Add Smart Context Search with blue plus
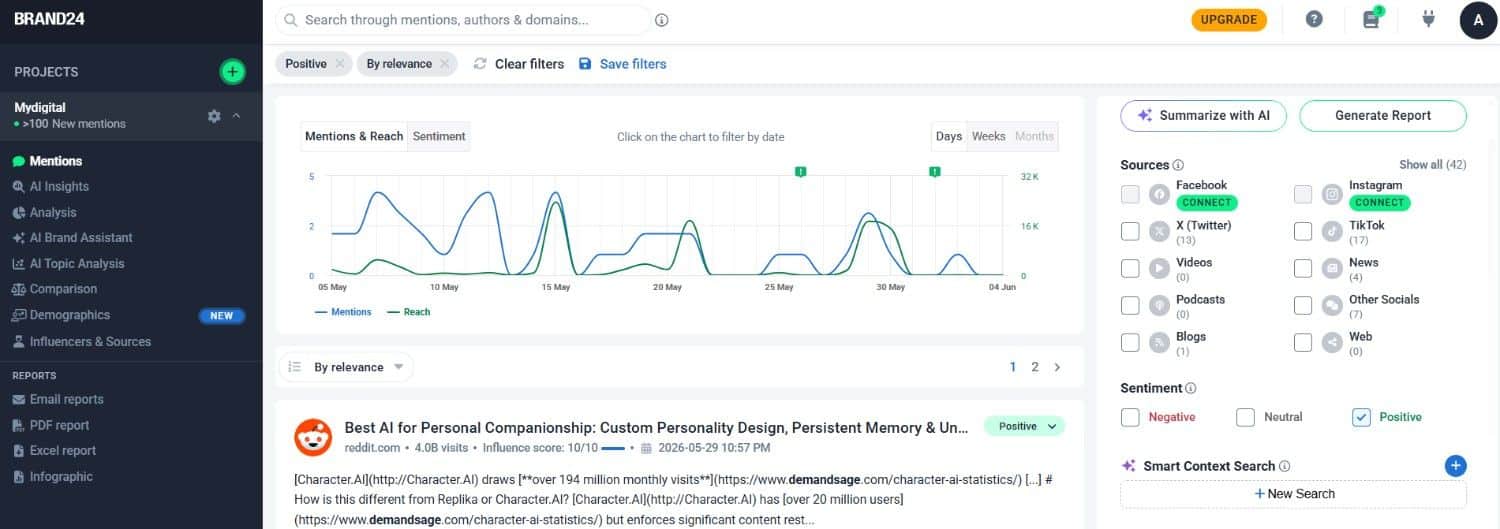The height and width of the screenshot is (529, 1500). pyautogui.click(x=1456, y=465)
